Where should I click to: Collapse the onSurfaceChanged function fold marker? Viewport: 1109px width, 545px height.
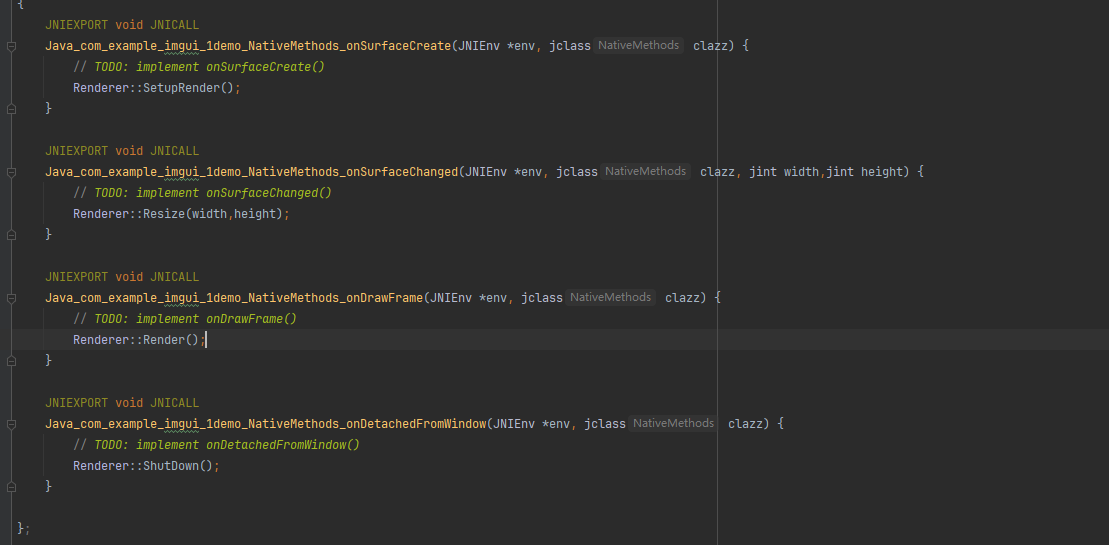point(12,172)
